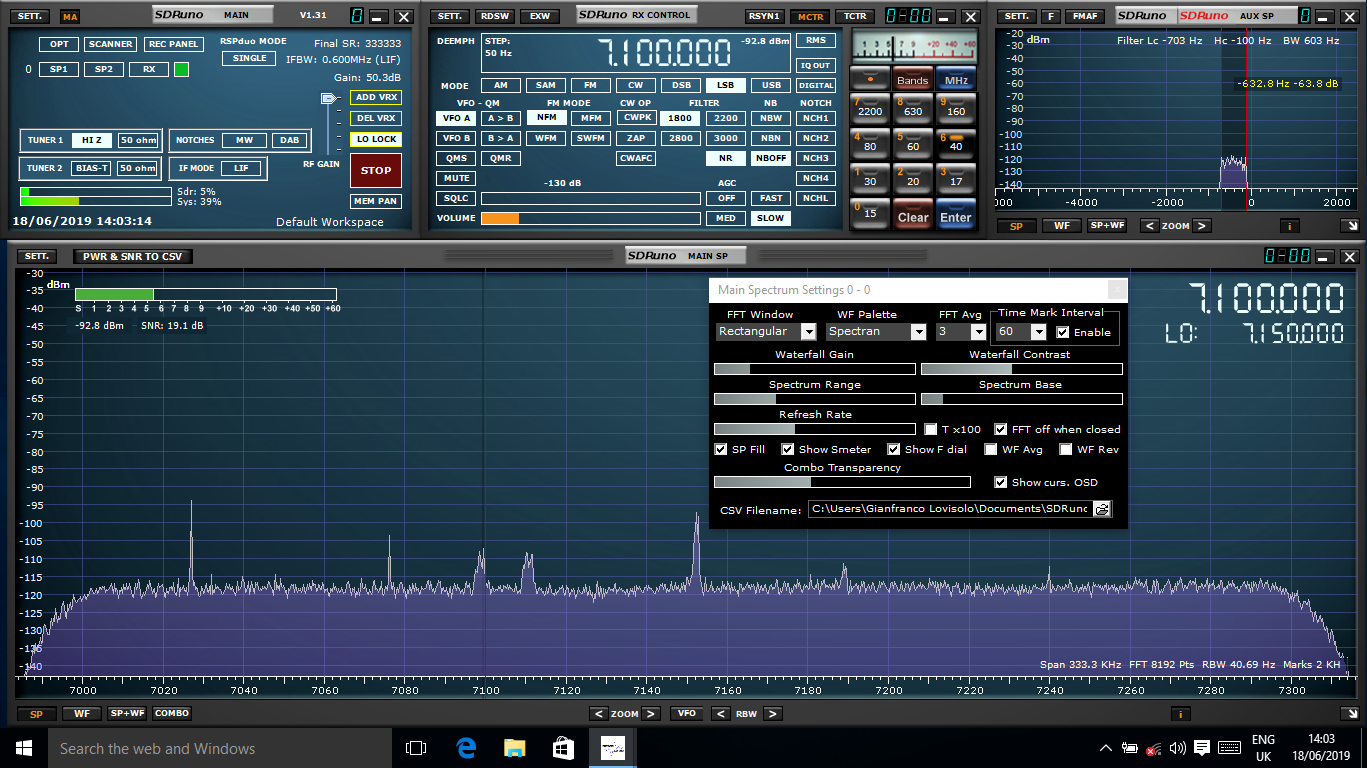Toggle the Time Mark Interval Enable checkbox
Image resolution: width=1367 pixels, height=768 pixels.
tap(1063, 332)
